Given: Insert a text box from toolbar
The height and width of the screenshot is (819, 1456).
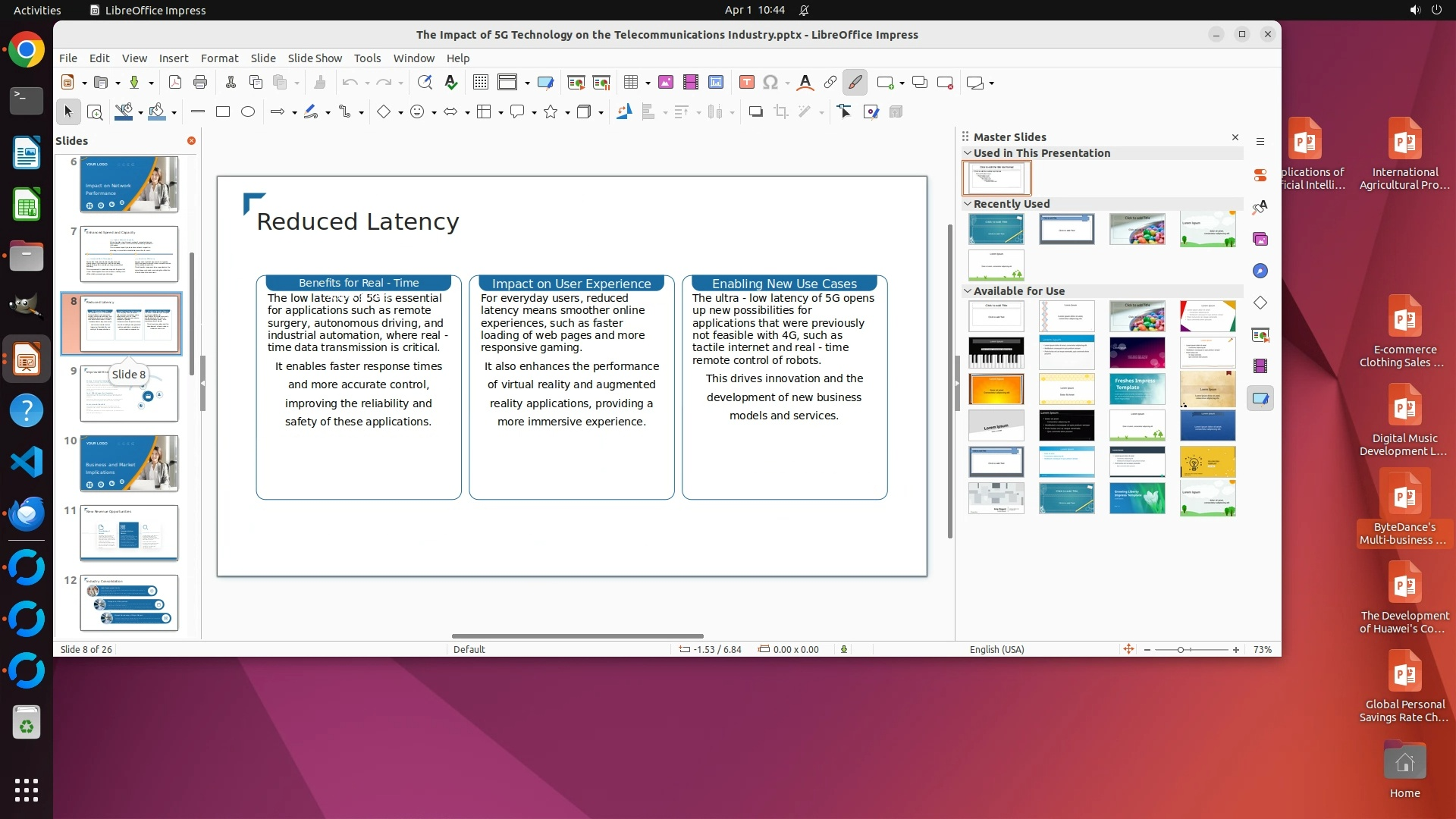Looking at the screenshot, I should pyautogui.click(x=746, y=83).
